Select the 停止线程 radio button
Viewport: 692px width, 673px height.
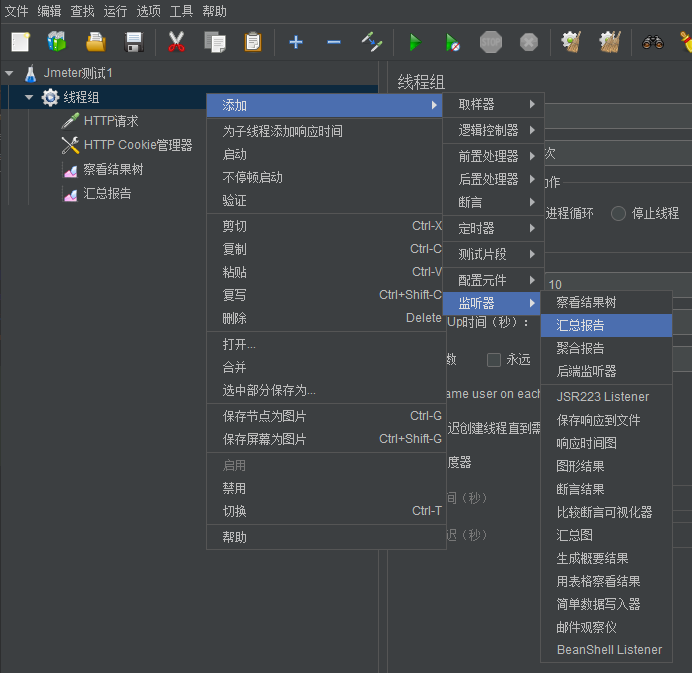point(619,213)
